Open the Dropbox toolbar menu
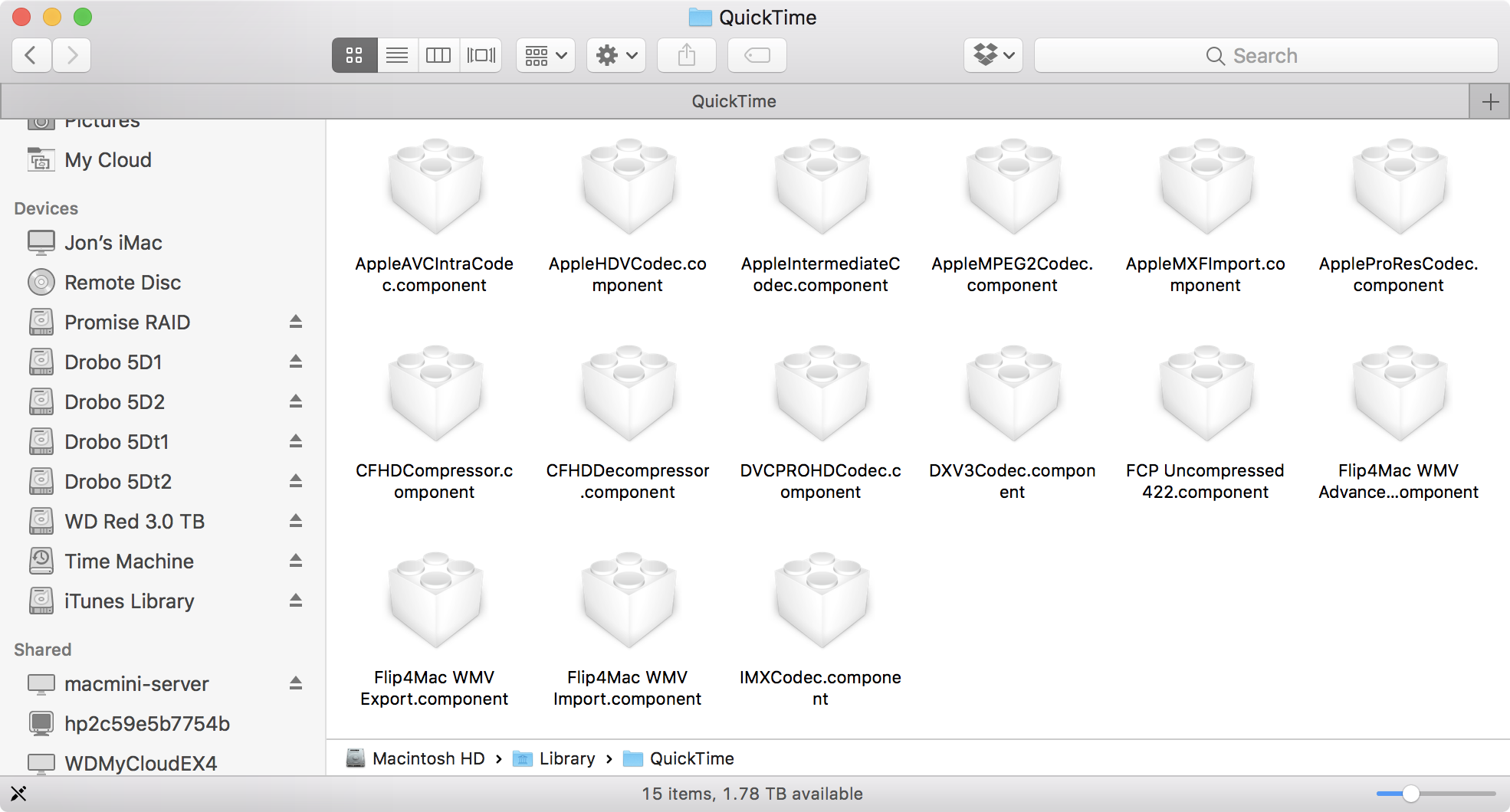This screenshot has width=1510, height=812. pos(993,55)
